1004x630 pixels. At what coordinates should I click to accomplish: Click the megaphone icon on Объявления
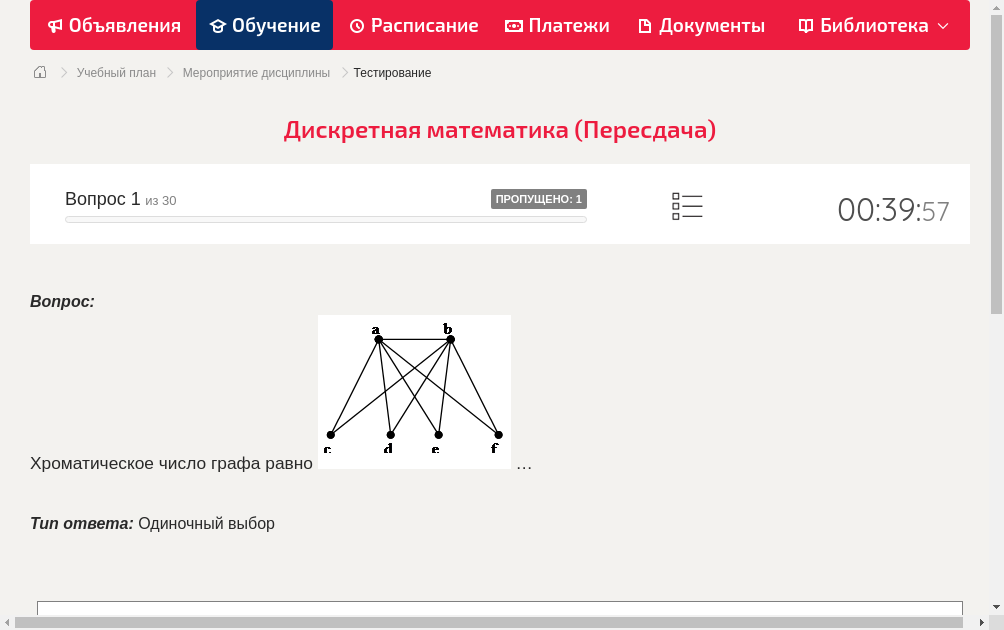point(57,25)
